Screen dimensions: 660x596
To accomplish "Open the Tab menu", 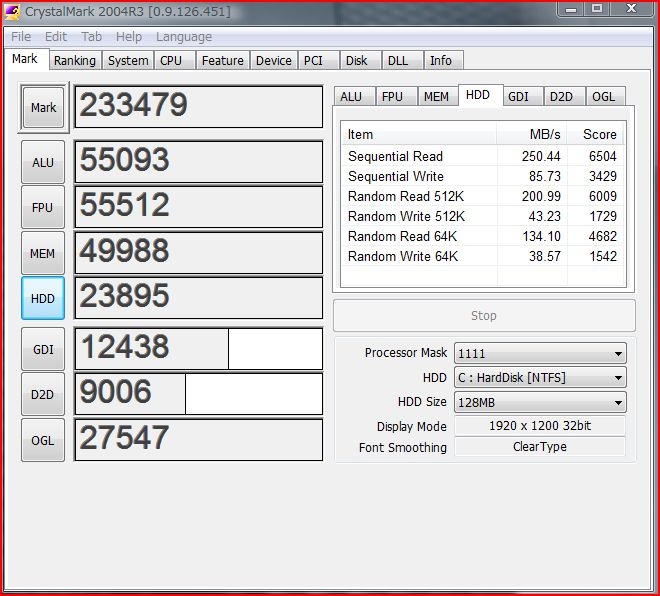I will (91, 37).
